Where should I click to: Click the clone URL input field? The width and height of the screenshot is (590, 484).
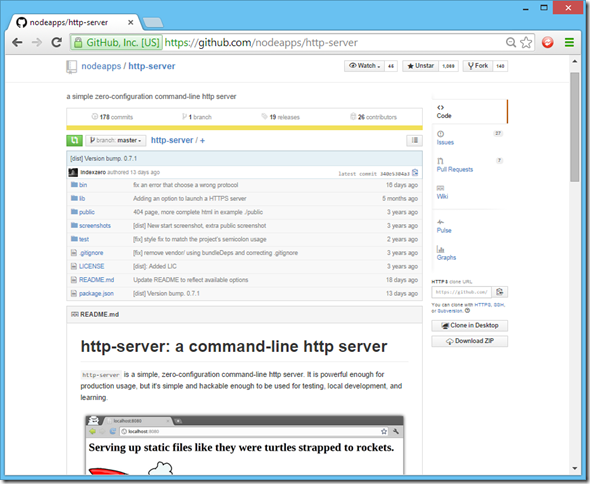tap(462, 292)
